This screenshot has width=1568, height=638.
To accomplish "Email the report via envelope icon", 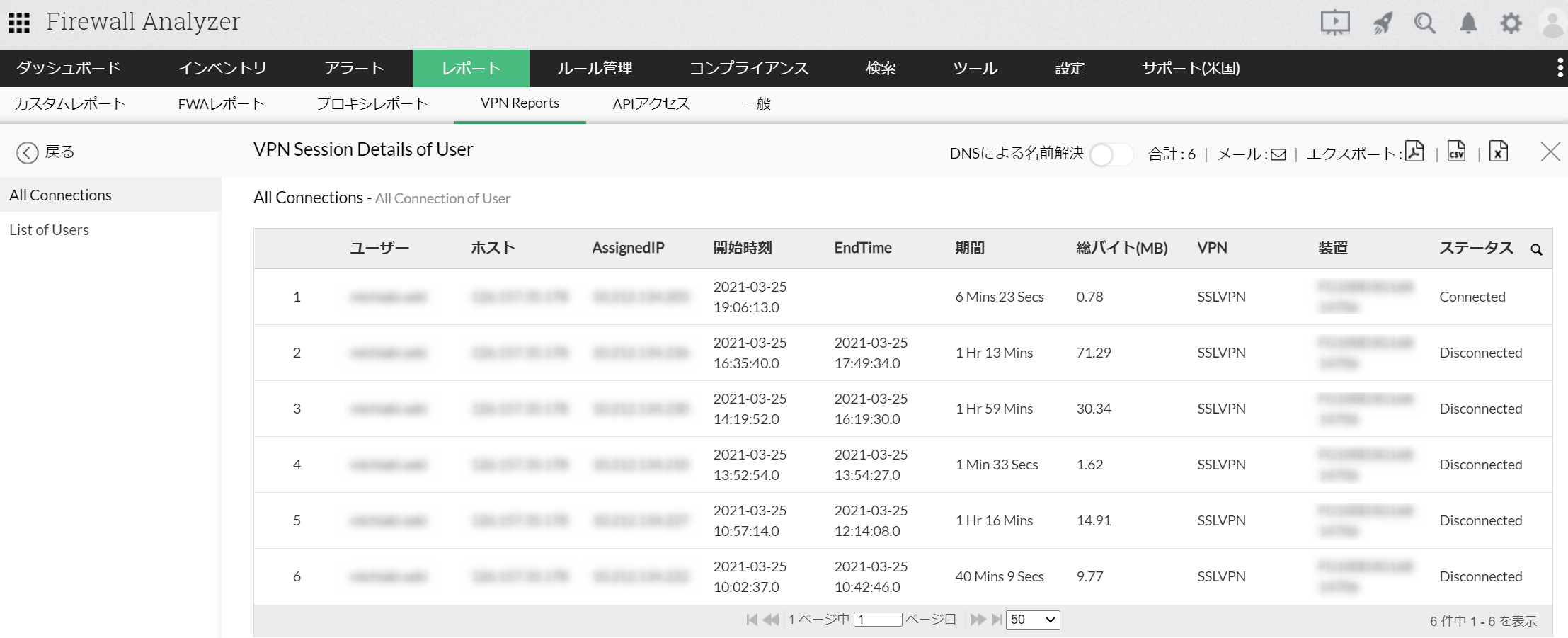I will point(1278,154).
